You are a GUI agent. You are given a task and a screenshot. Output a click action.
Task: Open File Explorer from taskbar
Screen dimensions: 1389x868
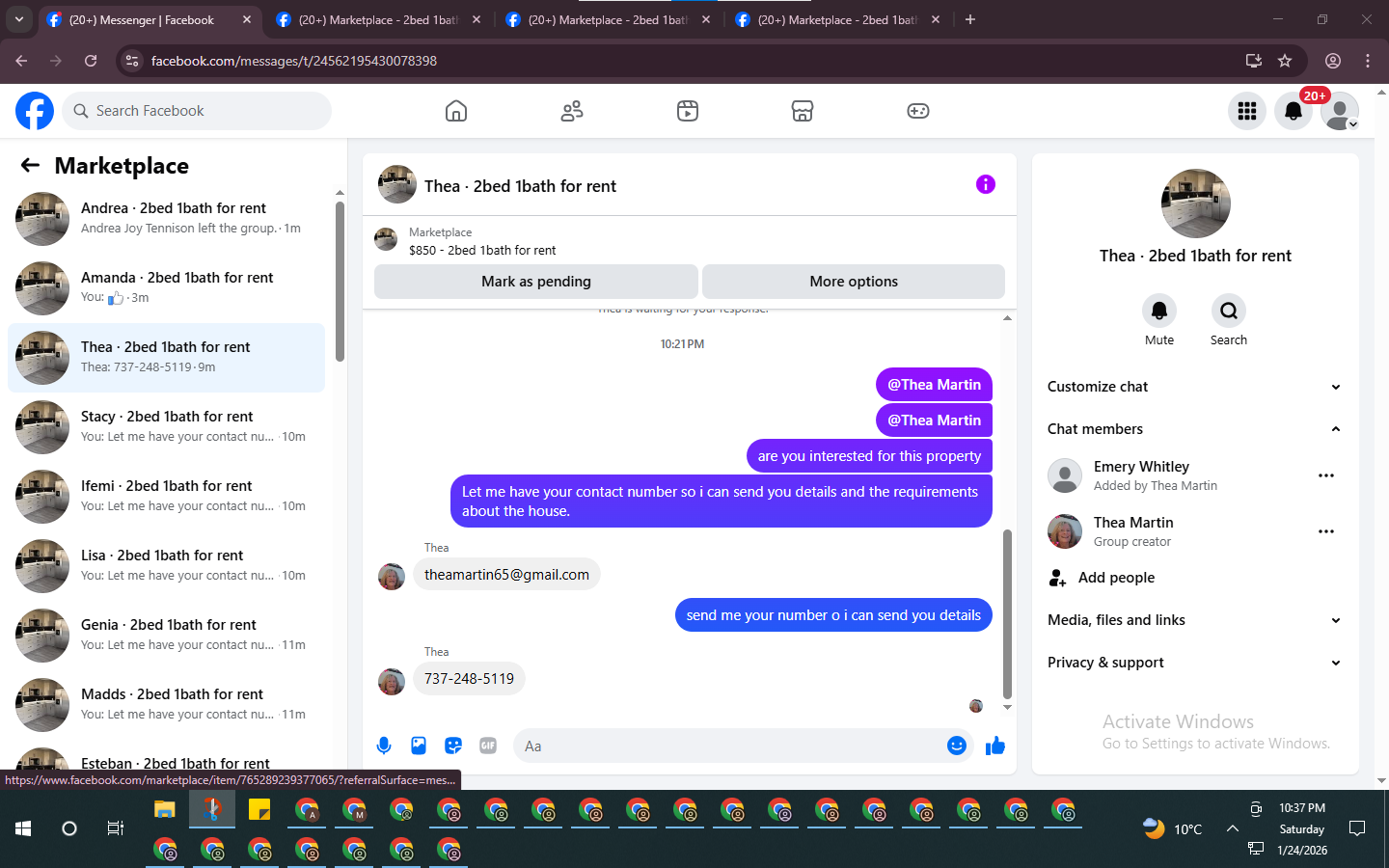(165, 809)
